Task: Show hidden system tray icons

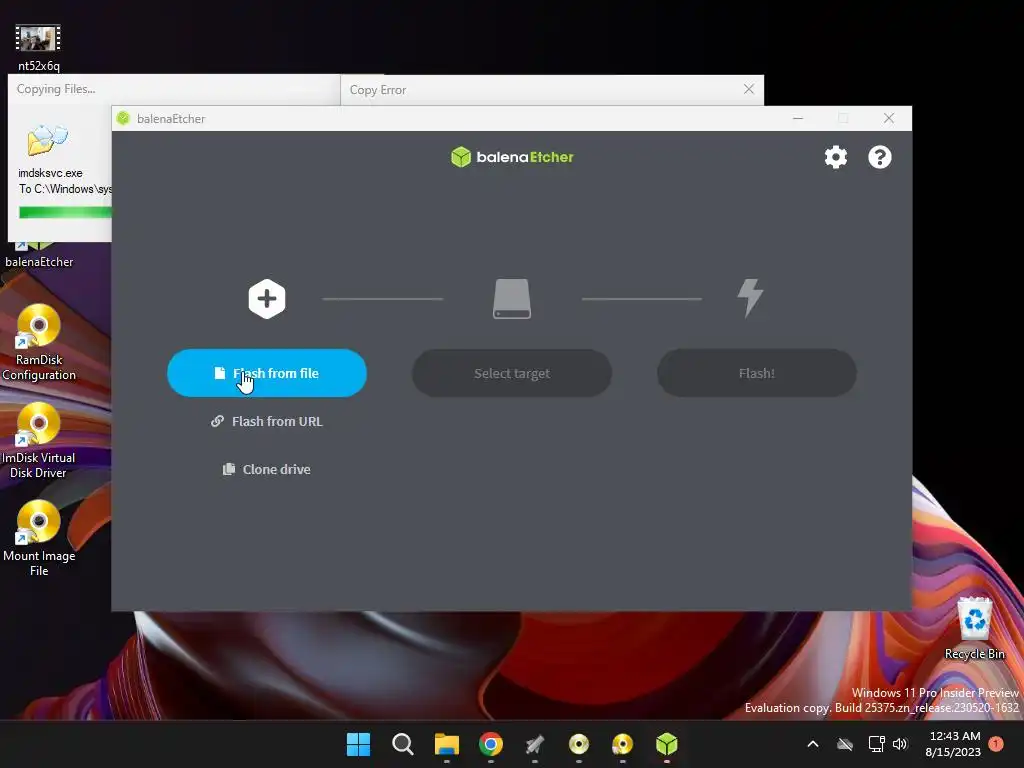Action: [x=813, y=744]
